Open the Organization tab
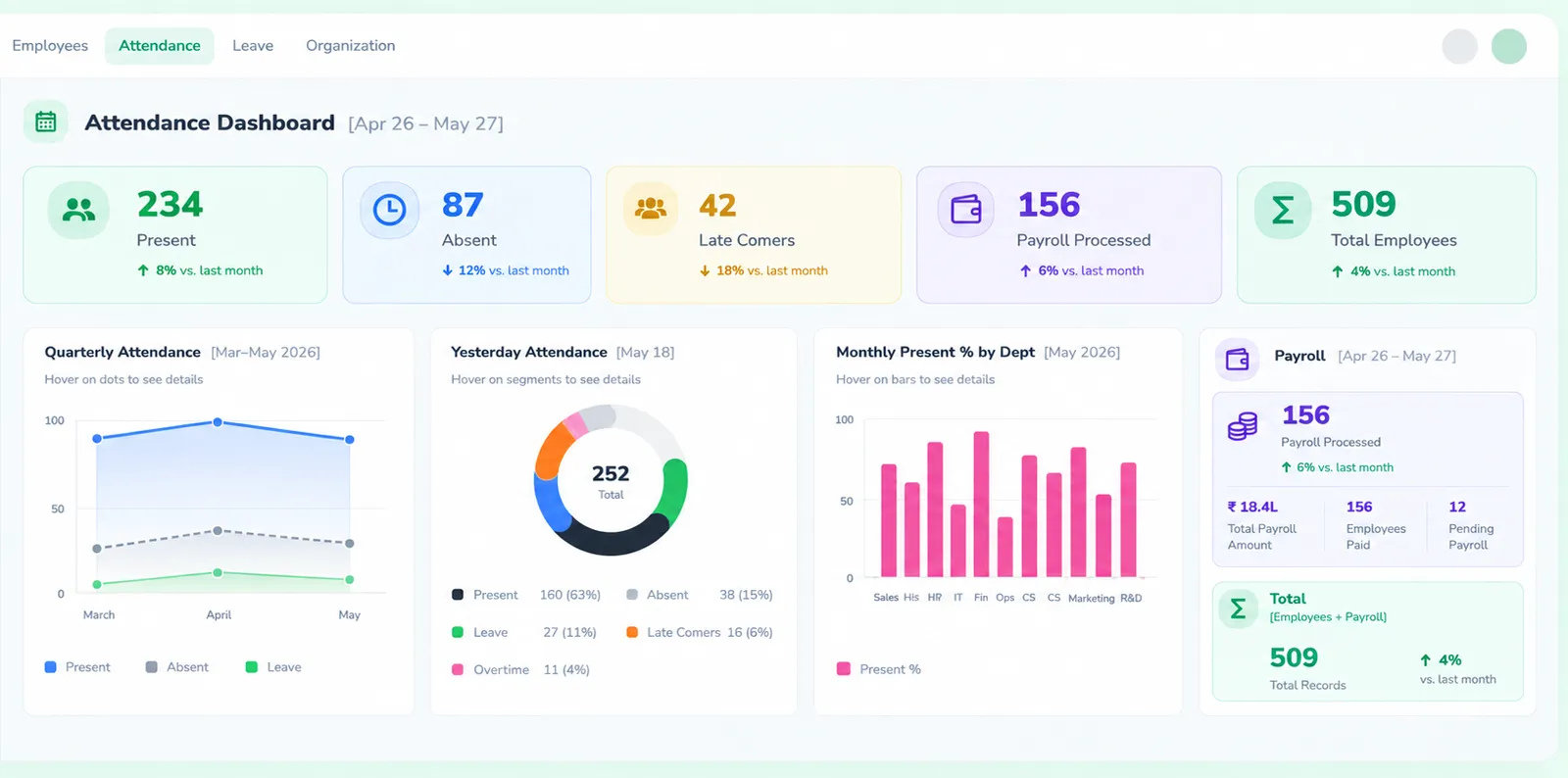The width and height of the screenshot is (1568, 778). (351, 45)
